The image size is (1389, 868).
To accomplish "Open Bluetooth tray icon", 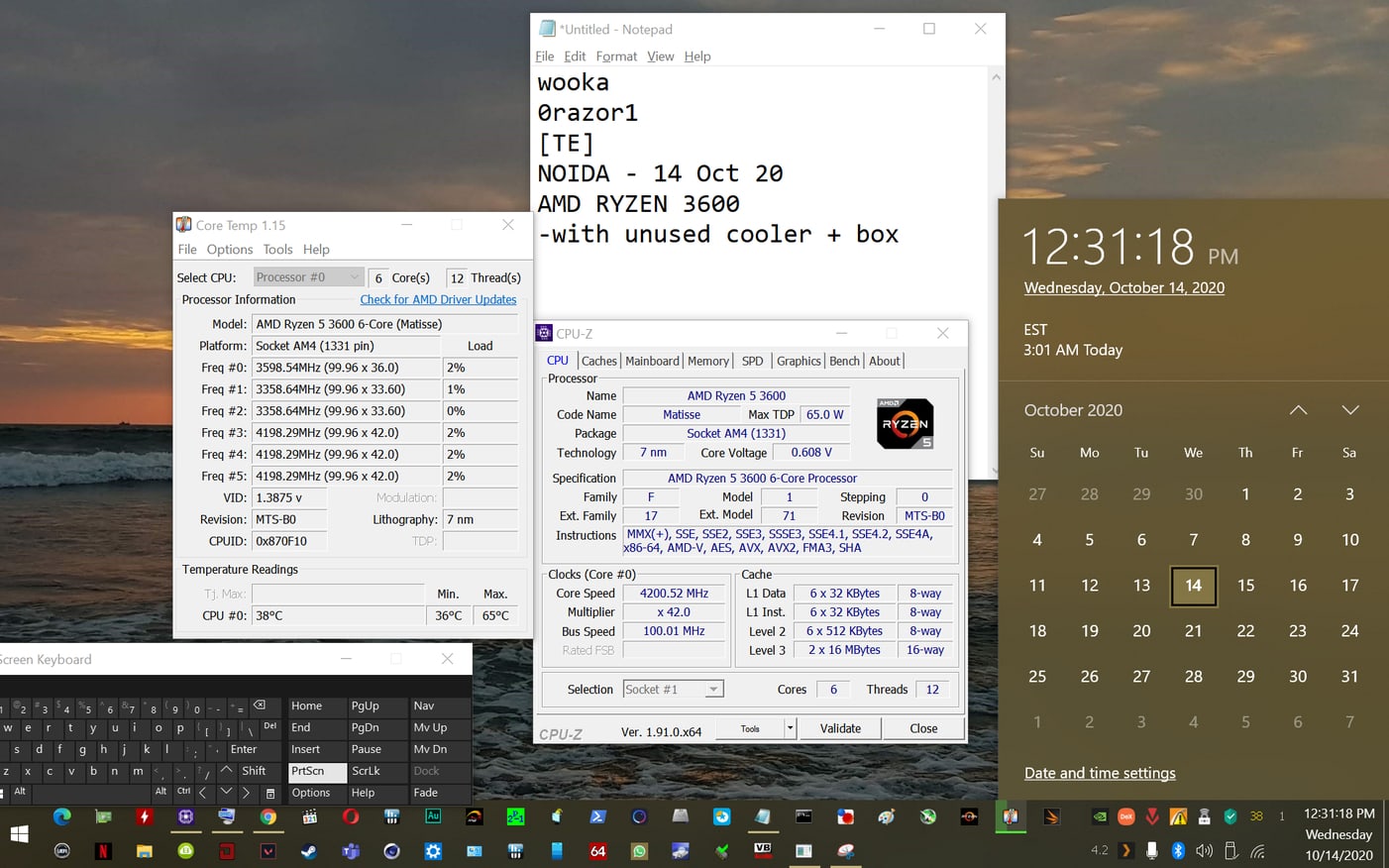I will (x=1178, y=851).
